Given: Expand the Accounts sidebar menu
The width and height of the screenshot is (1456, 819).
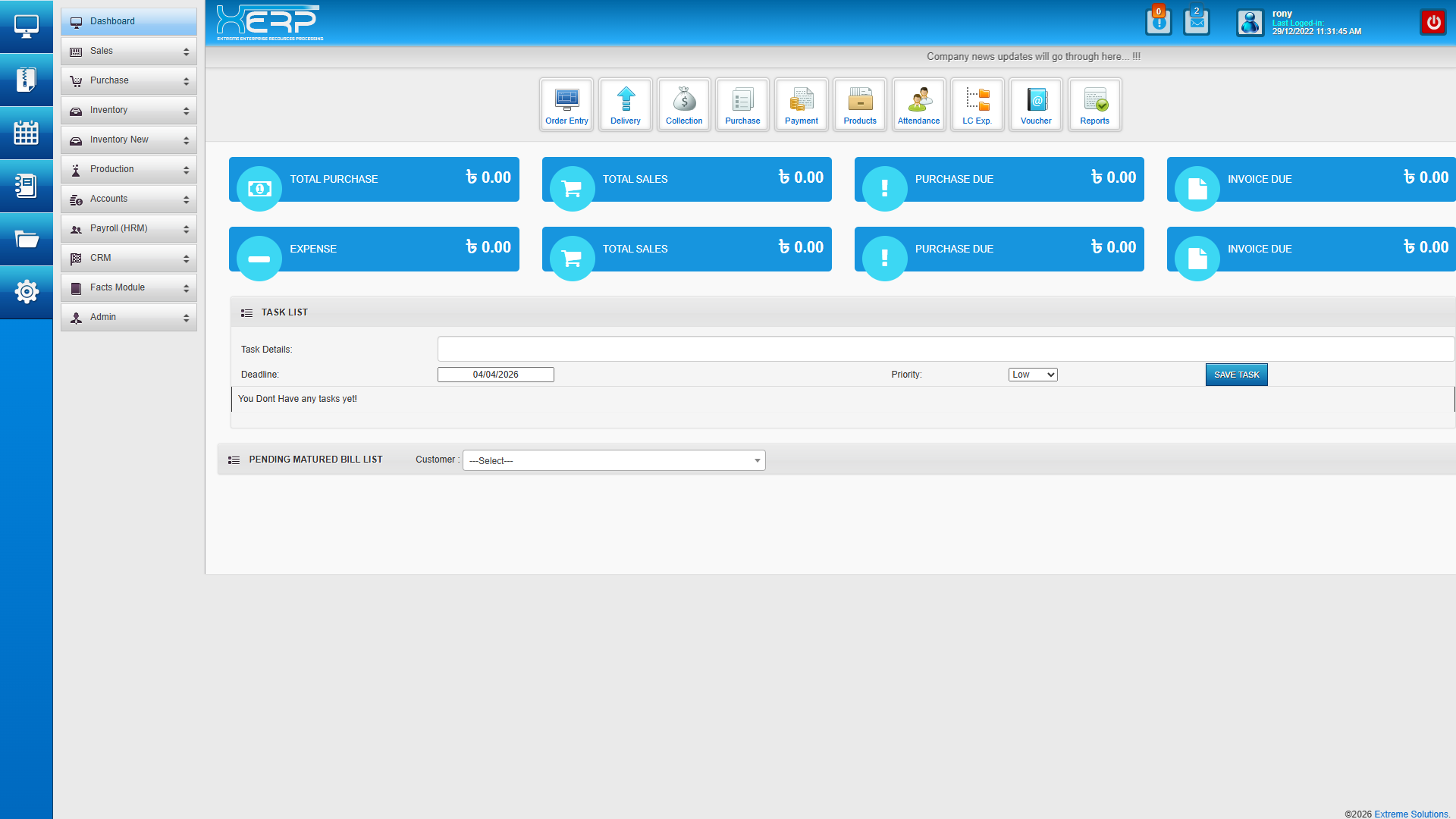Looking at the screenshot, I should click(129, 199).
